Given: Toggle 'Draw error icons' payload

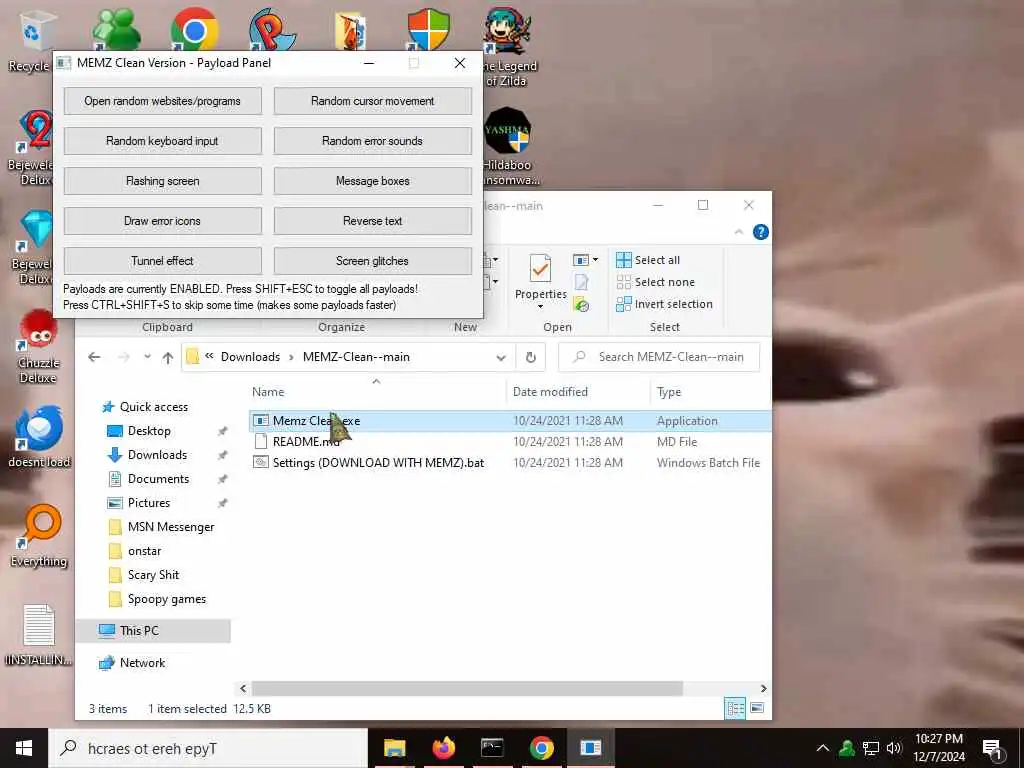Looking at the screenshot, I should [163, 221].
